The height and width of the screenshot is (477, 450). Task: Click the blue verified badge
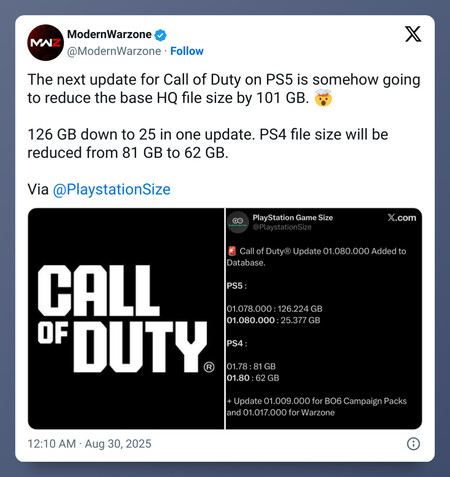coord(161,35)
